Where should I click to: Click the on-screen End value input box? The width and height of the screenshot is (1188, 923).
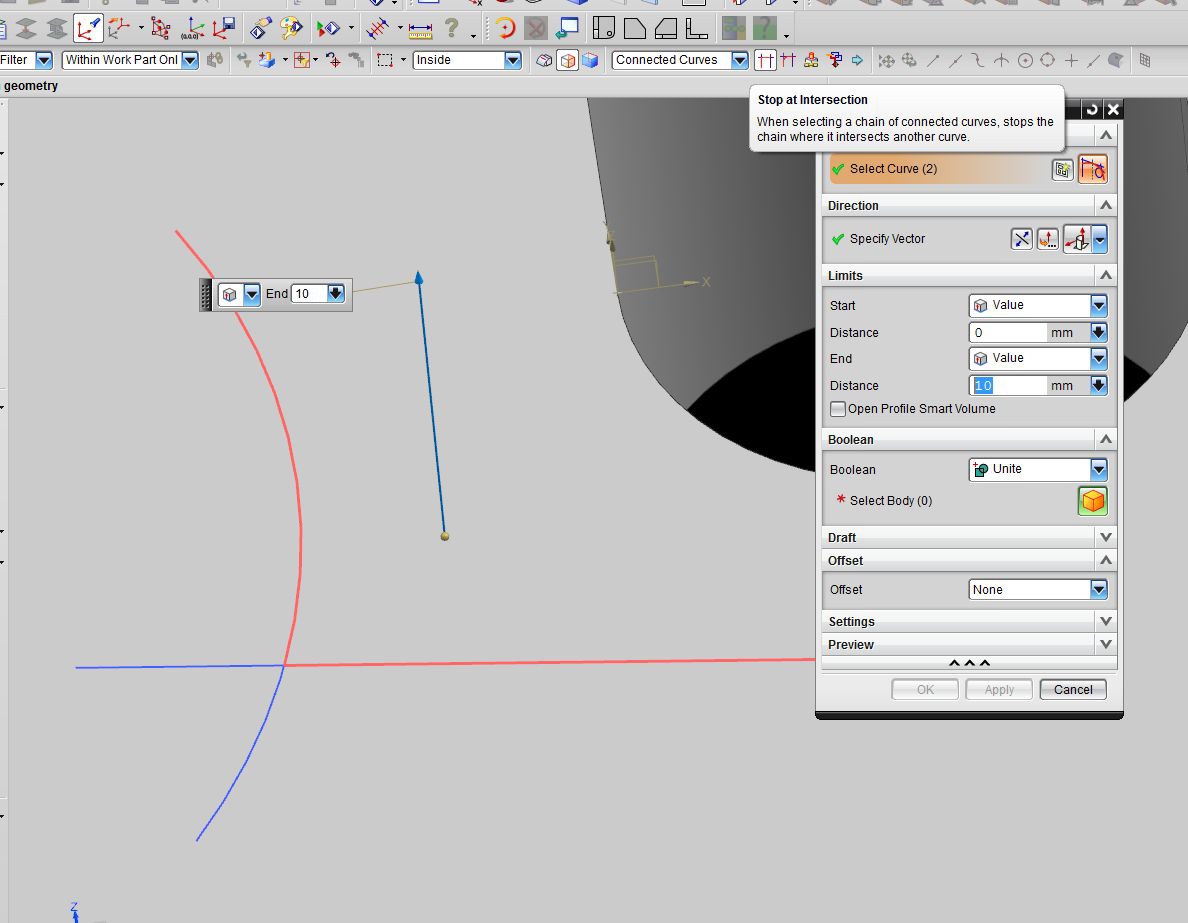[x=309, y=294]
